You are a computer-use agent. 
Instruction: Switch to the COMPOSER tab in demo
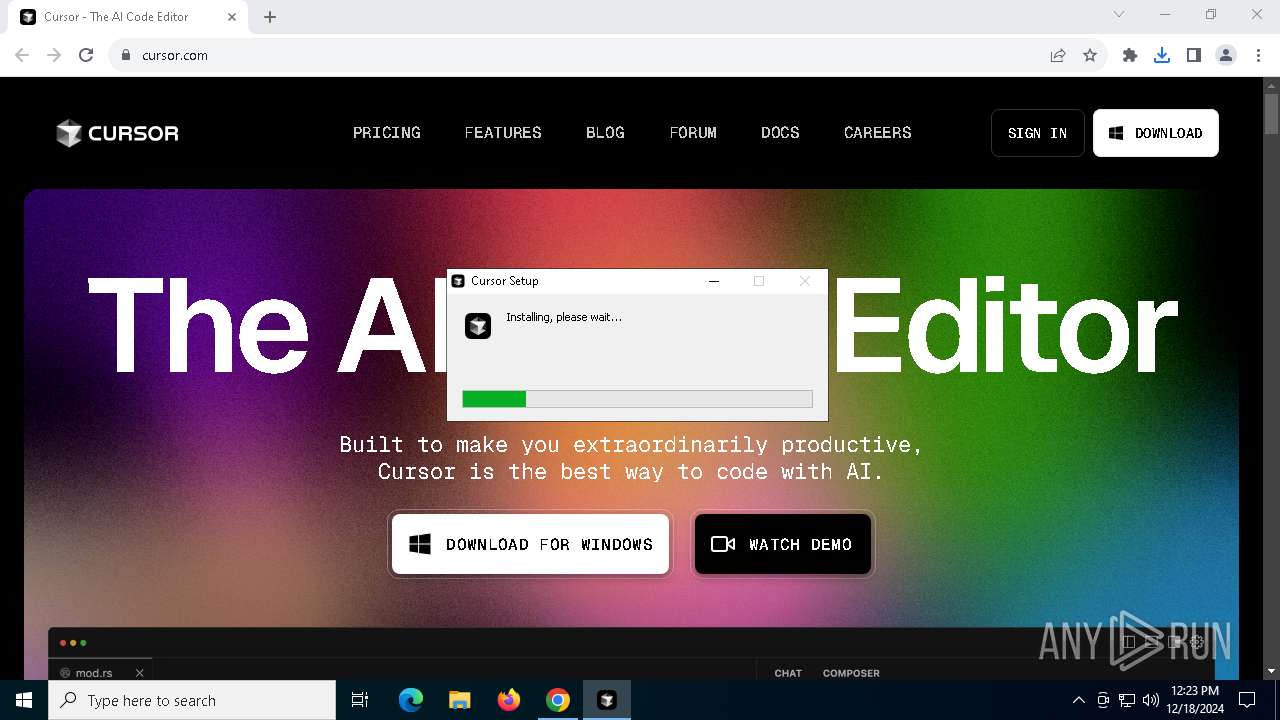[x=851, y=673]
